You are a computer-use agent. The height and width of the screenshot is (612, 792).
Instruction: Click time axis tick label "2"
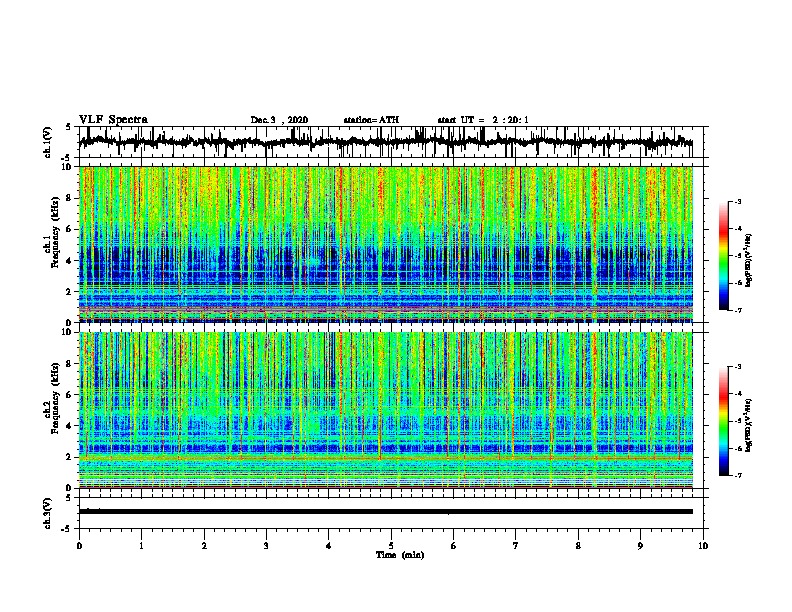[x=204, y=546]
